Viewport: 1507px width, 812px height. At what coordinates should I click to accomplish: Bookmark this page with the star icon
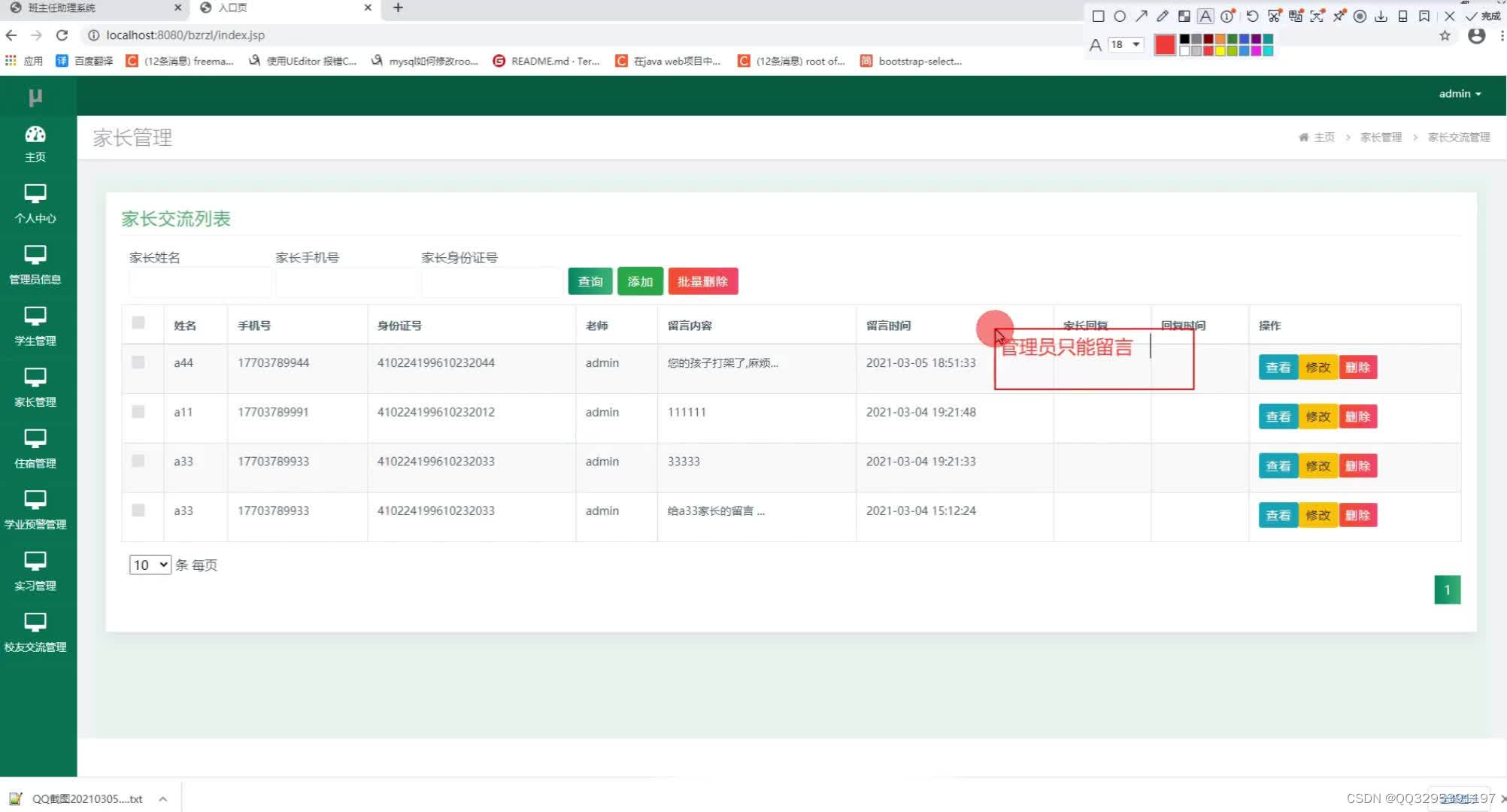[1445, 35]
